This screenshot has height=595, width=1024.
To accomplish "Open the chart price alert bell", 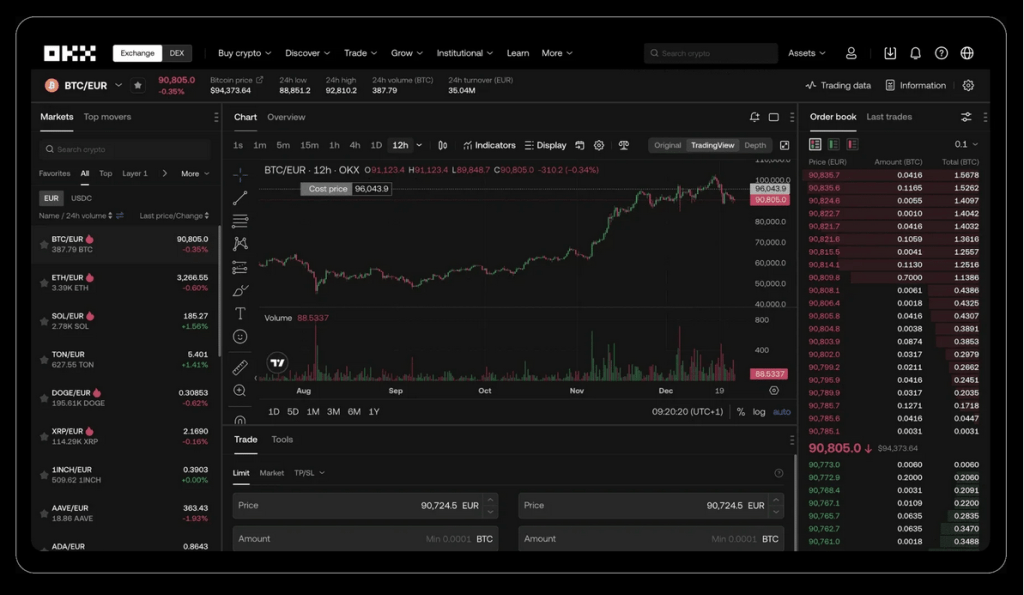I will pos(755,117).
